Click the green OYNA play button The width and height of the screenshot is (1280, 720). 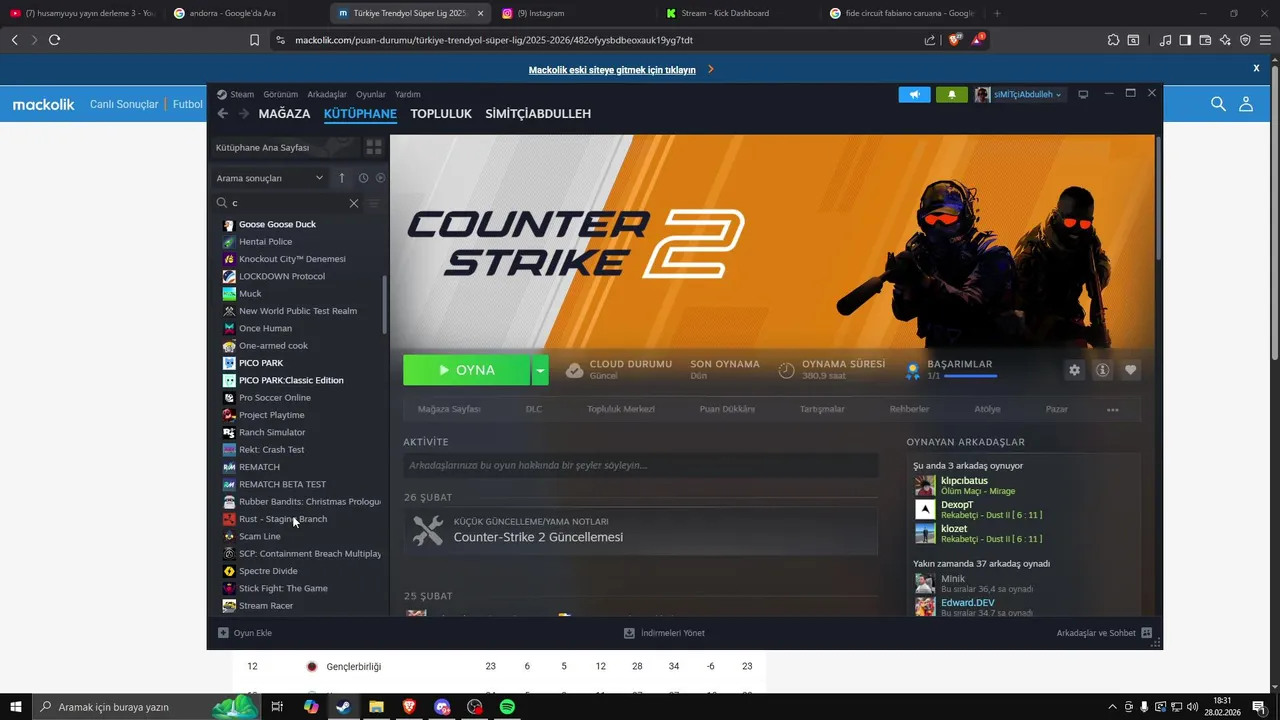click(x=466, y=370)
